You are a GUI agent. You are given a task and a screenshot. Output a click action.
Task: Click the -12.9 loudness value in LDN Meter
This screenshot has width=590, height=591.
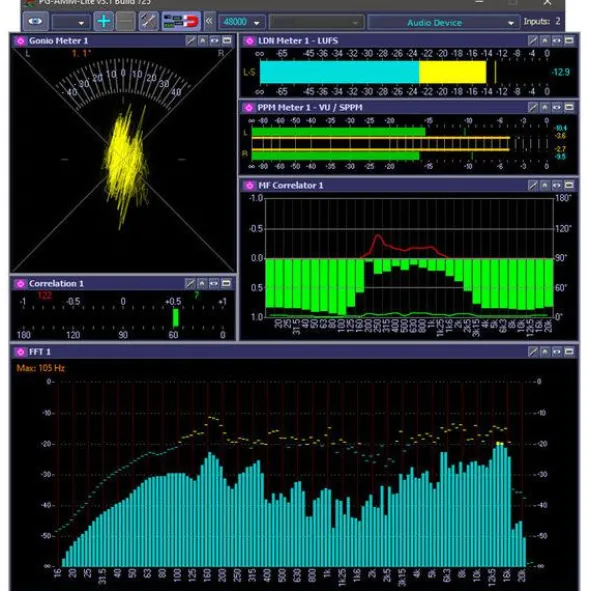(560, 72)
